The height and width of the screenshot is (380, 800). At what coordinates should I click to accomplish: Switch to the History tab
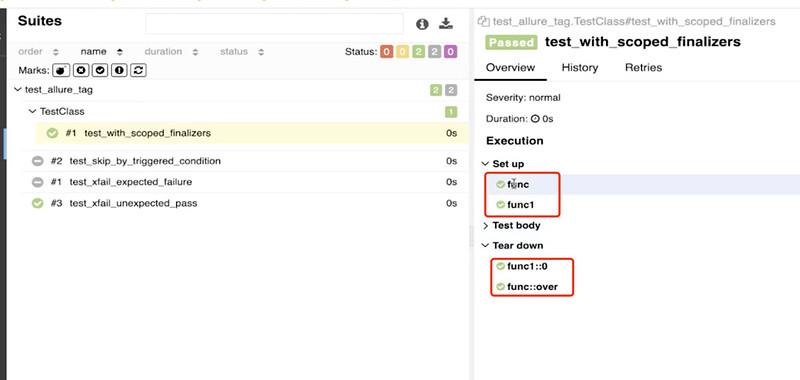(x=580, y=67)
